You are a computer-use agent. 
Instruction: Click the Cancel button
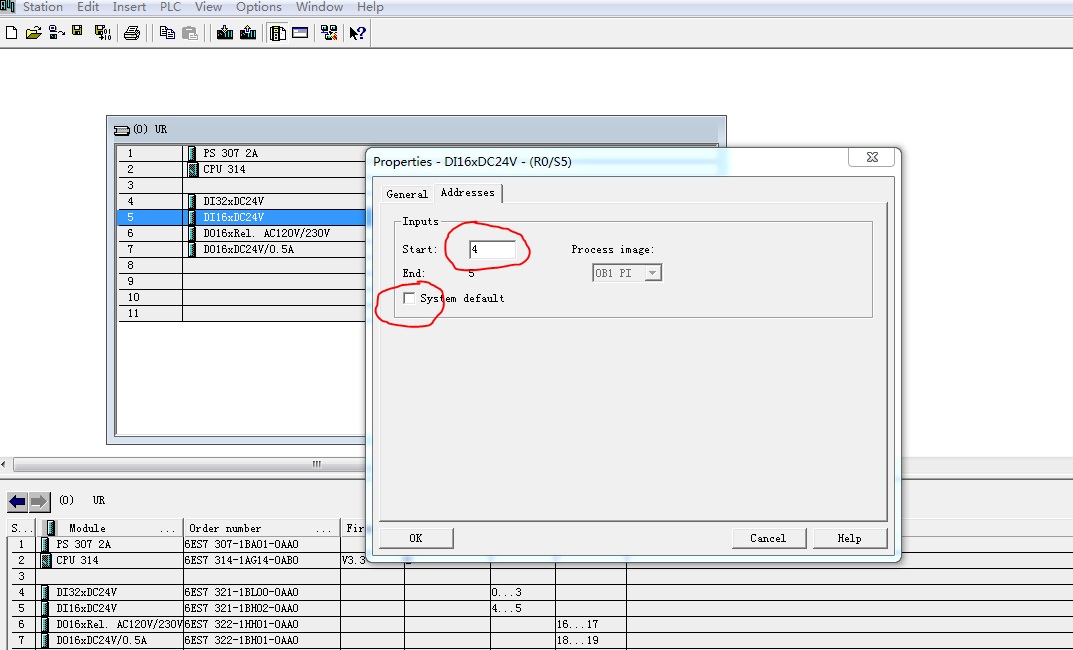tap(768, 538)
